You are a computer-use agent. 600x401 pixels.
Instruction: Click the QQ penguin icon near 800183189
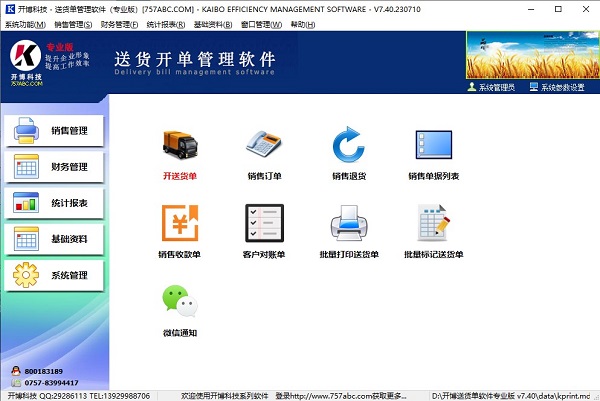pos(16,371)
